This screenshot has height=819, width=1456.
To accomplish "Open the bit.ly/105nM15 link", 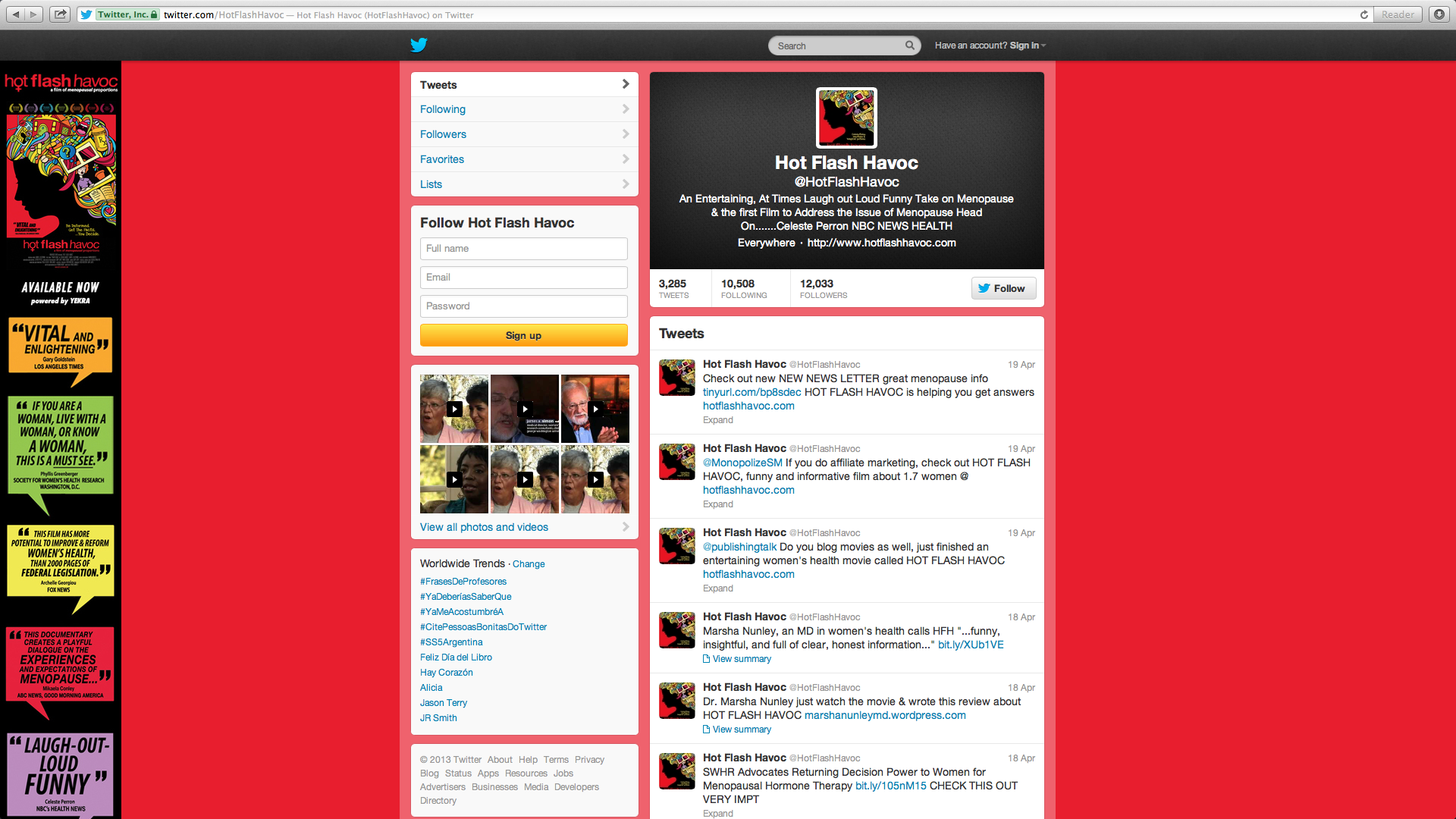I will point(891,786).
